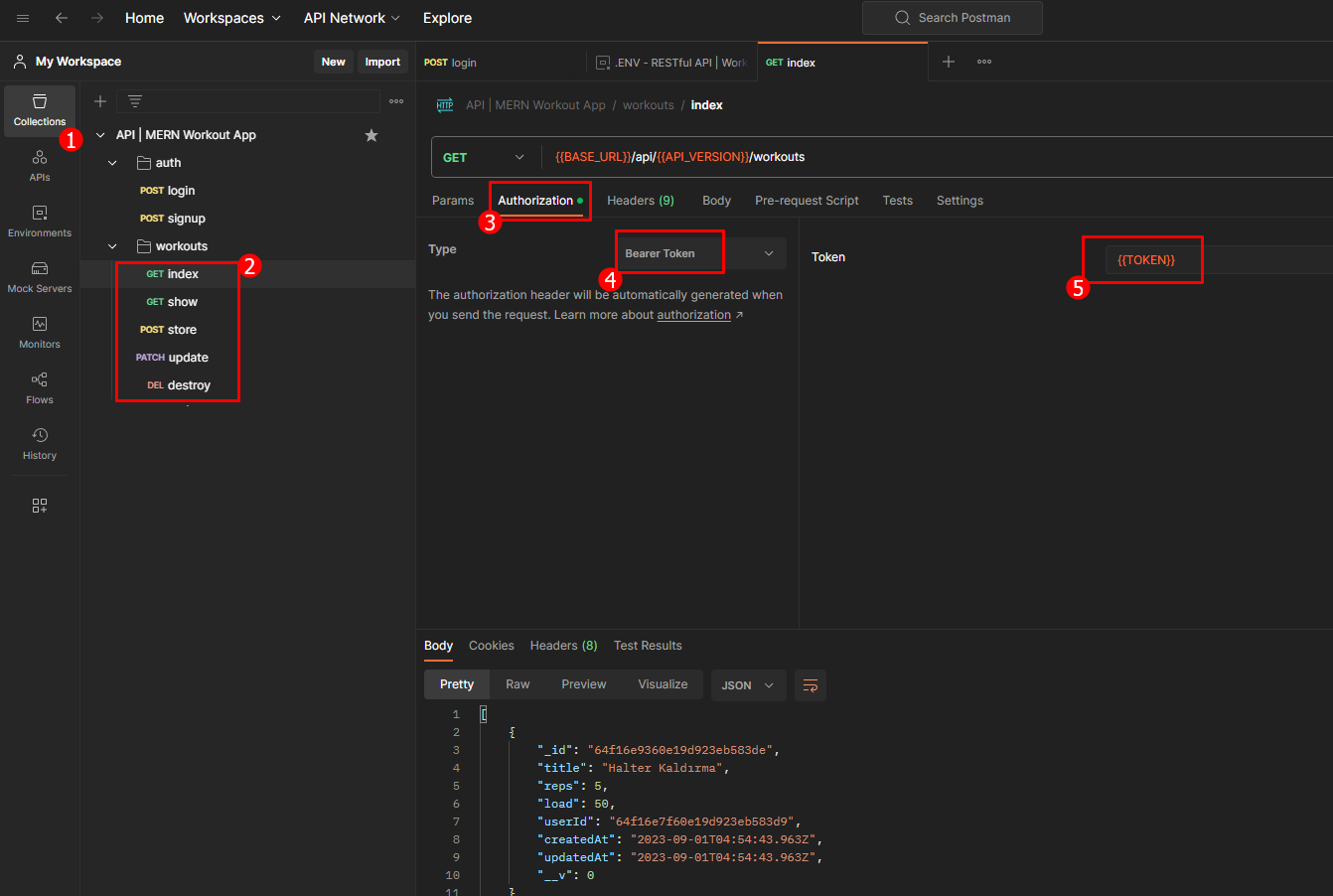Click the filter icon in the collections search
The width and height of the screenshot is (1333, 896).
(x=135, y=101)
